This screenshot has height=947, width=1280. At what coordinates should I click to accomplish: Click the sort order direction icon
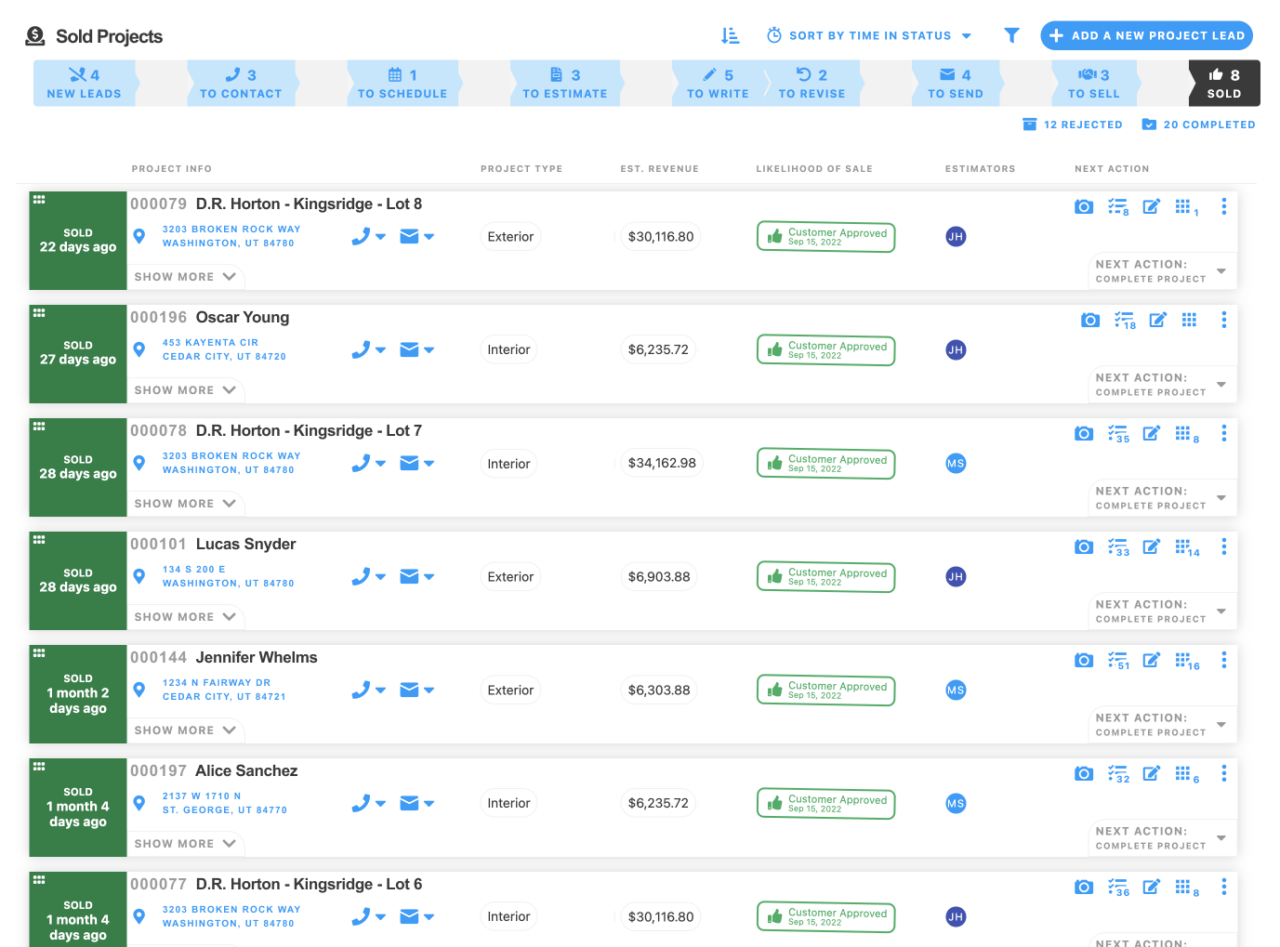(730, 36)
